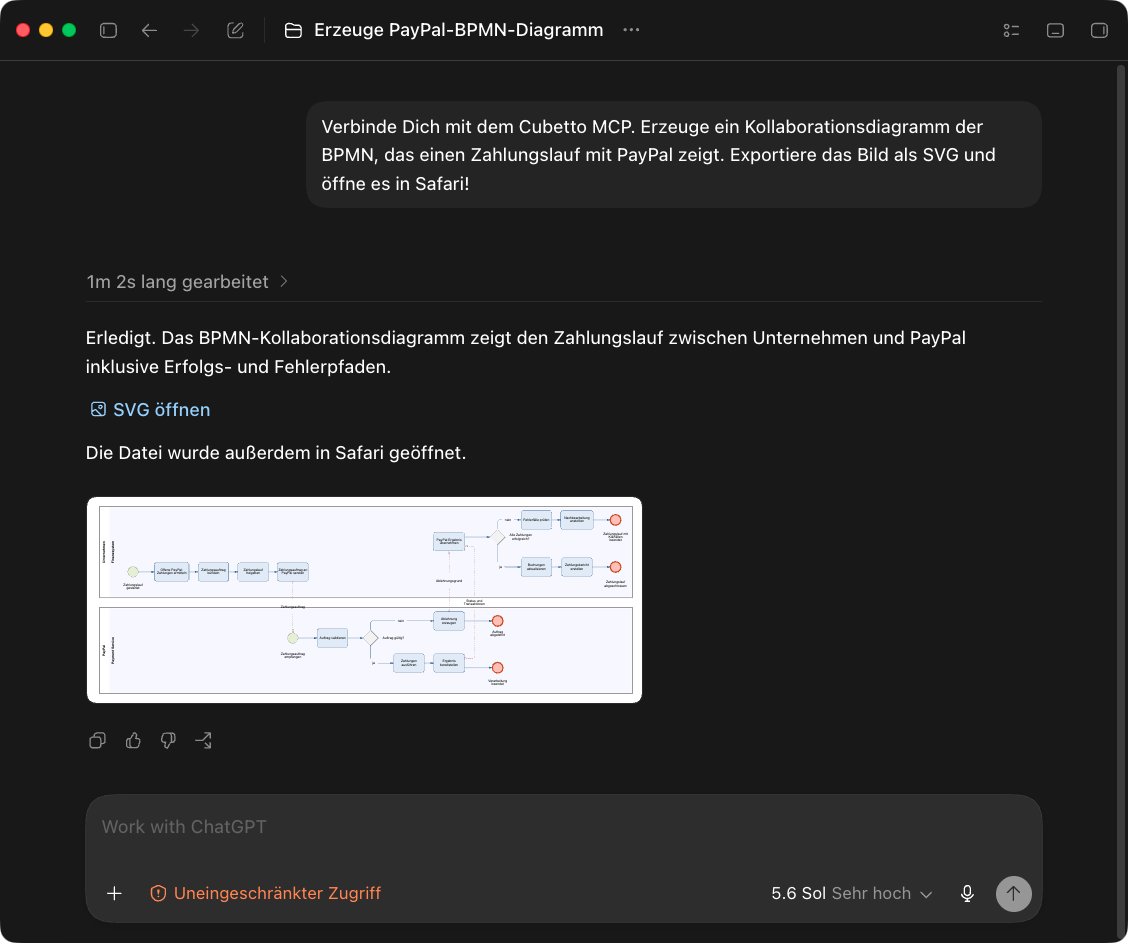The image size is (1128, 943).
Task: Toggle the sidebar panel icon
Action: (x=108, y=30)
